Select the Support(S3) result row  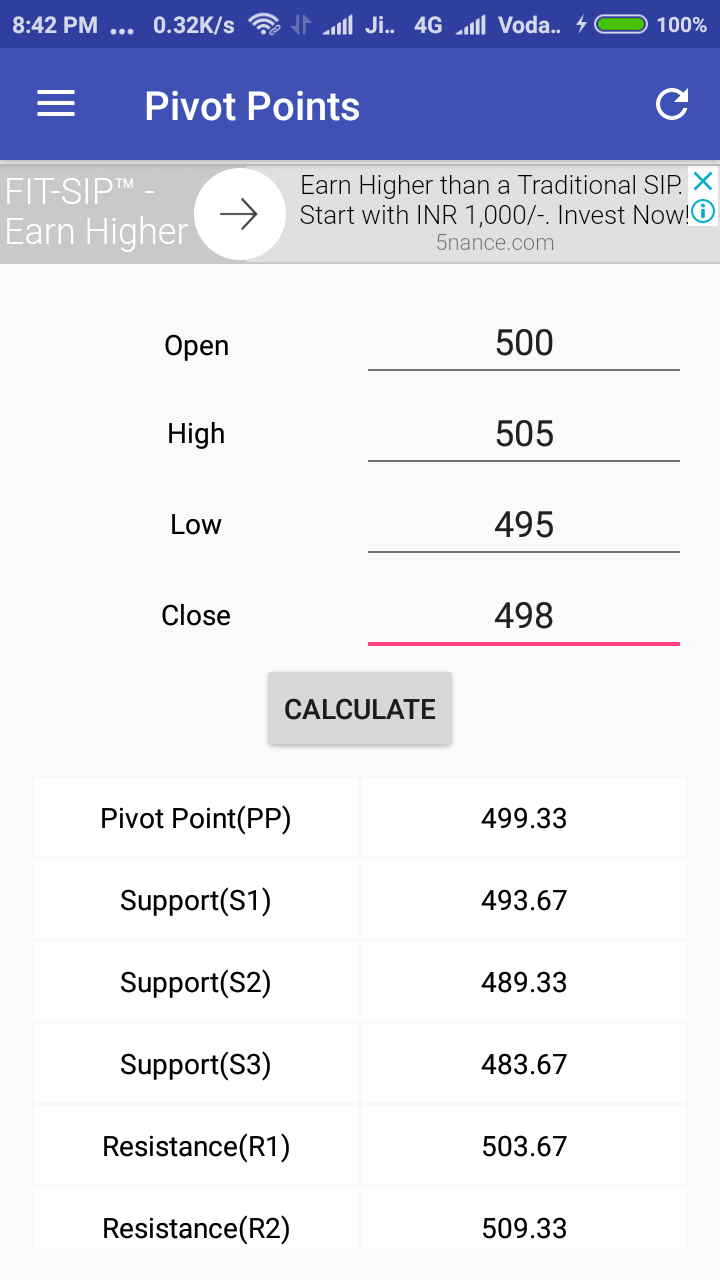click(360, 1064)
